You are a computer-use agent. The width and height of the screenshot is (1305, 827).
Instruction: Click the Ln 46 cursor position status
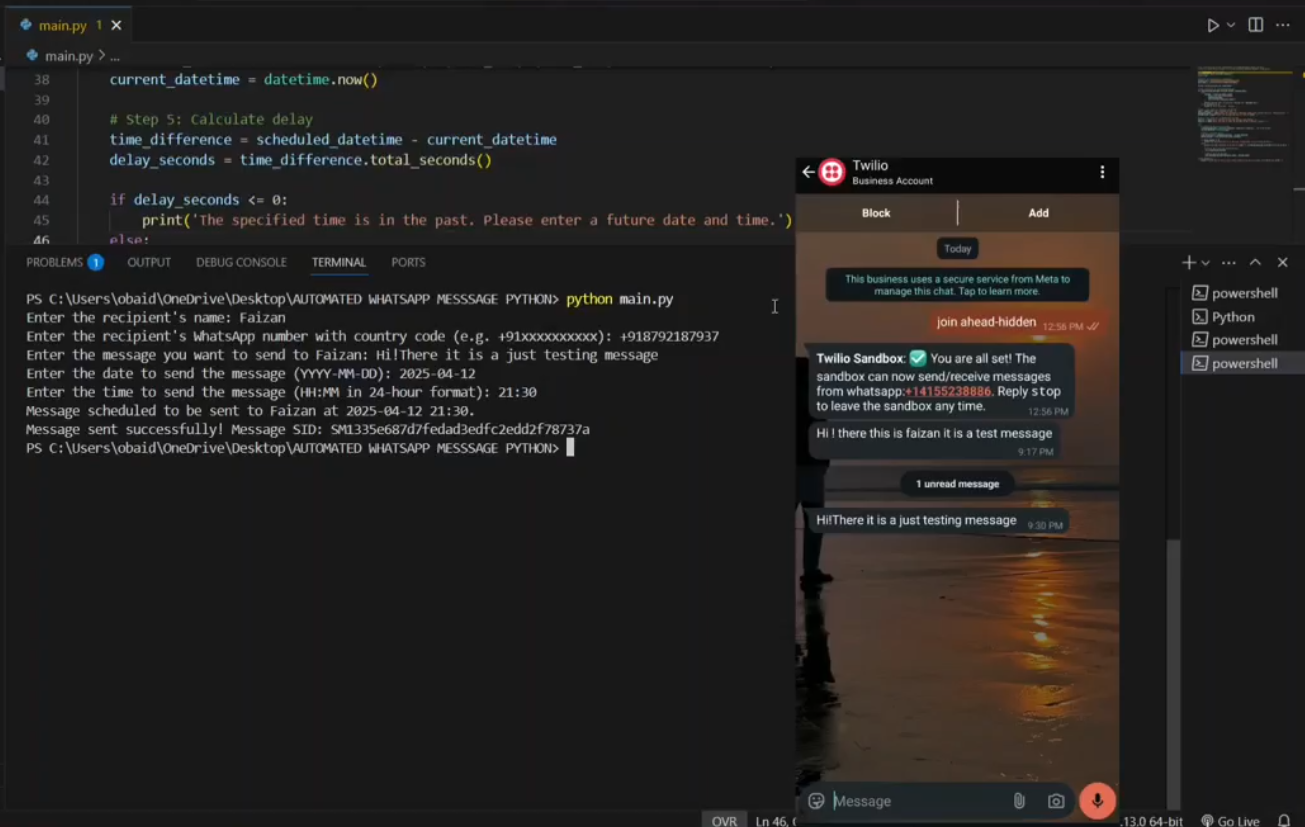tap(774, 821)
